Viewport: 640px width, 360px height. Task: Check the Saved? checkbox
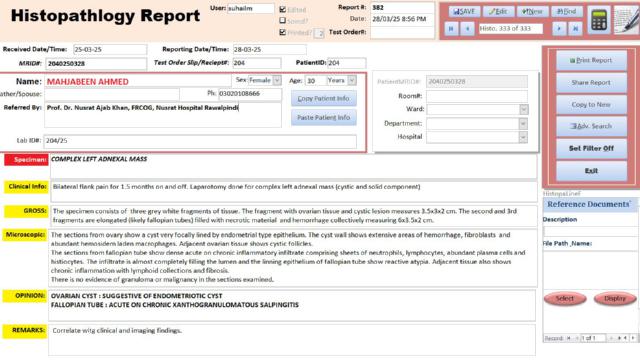(282, 20)
